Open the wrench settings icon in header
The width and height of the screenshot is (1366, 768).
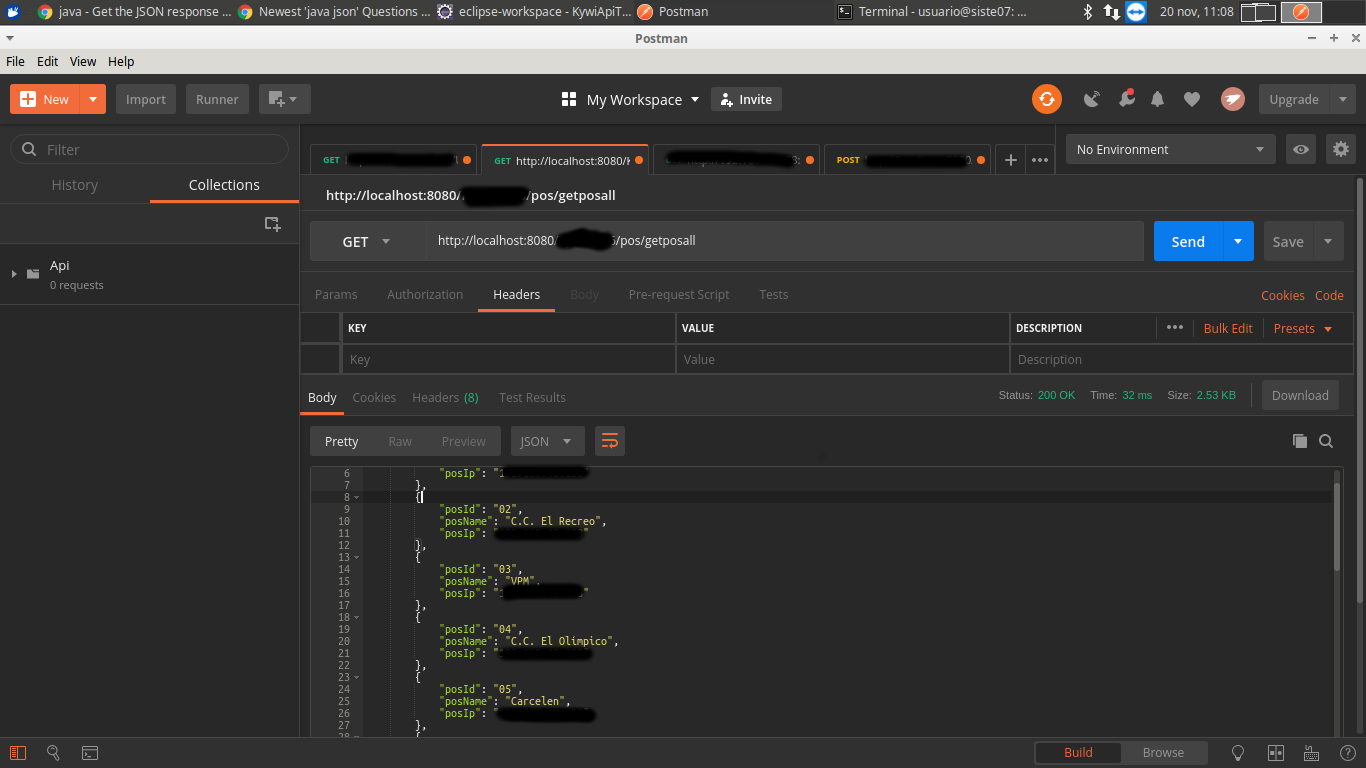click(x=1126, y=99)
